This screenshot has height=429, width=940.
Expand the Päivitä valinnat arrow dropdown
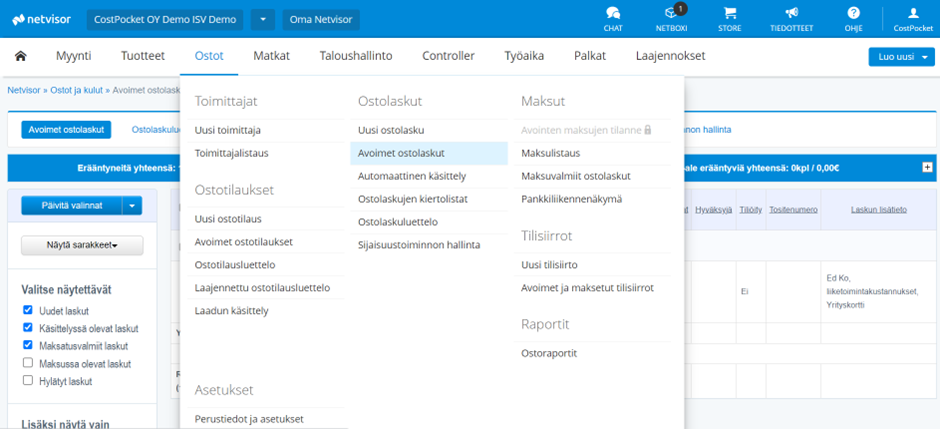coord(132,206)
